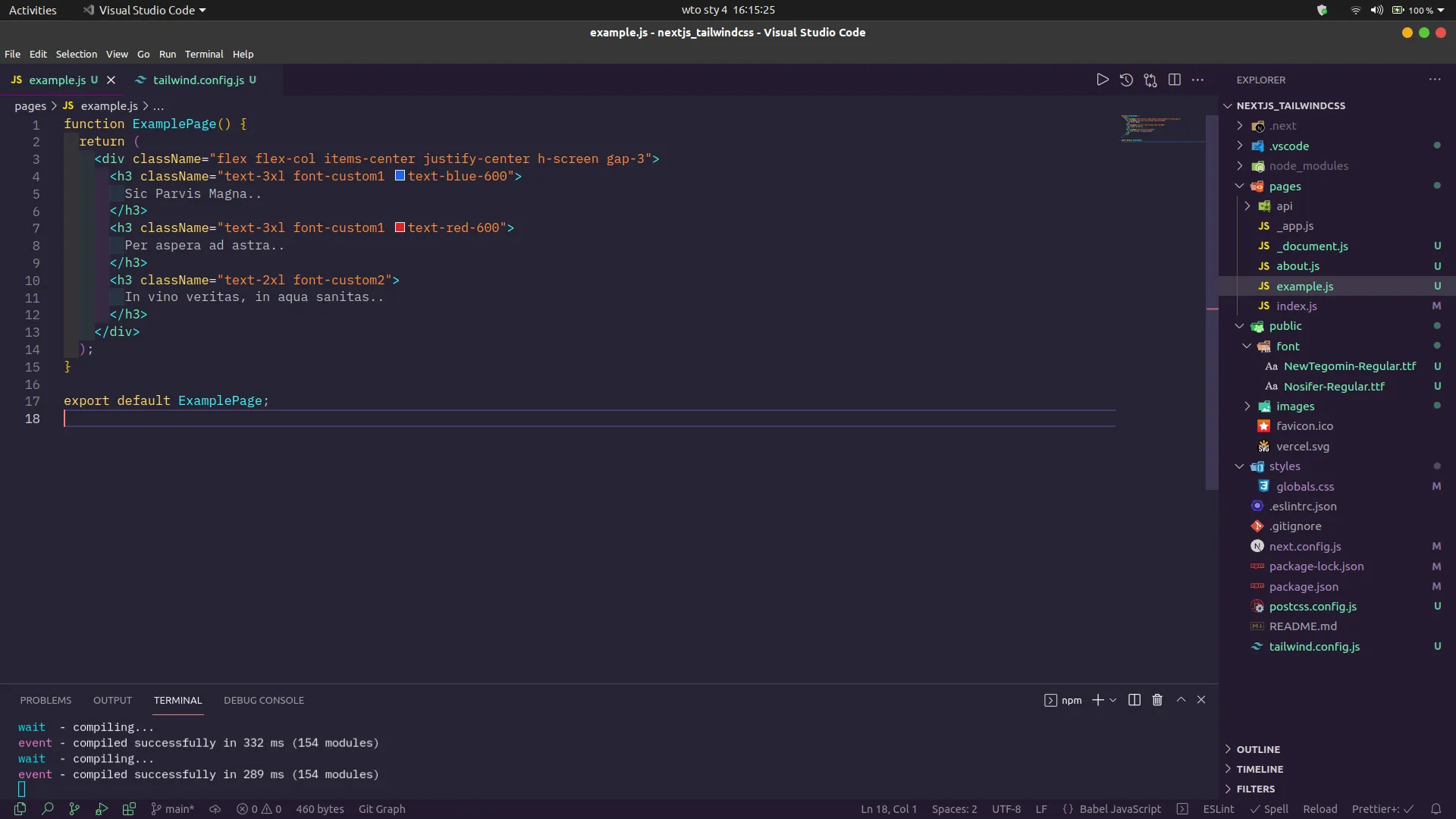Open the new terminal launch profile dropdown

pyautogui.click(x=1113, y=700)
